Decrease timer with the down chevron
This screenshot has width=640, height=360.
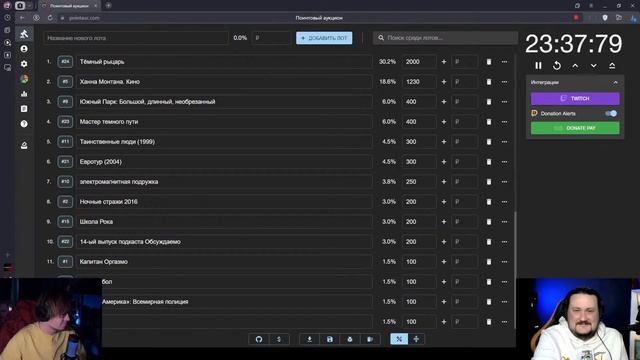pos(593,66)
